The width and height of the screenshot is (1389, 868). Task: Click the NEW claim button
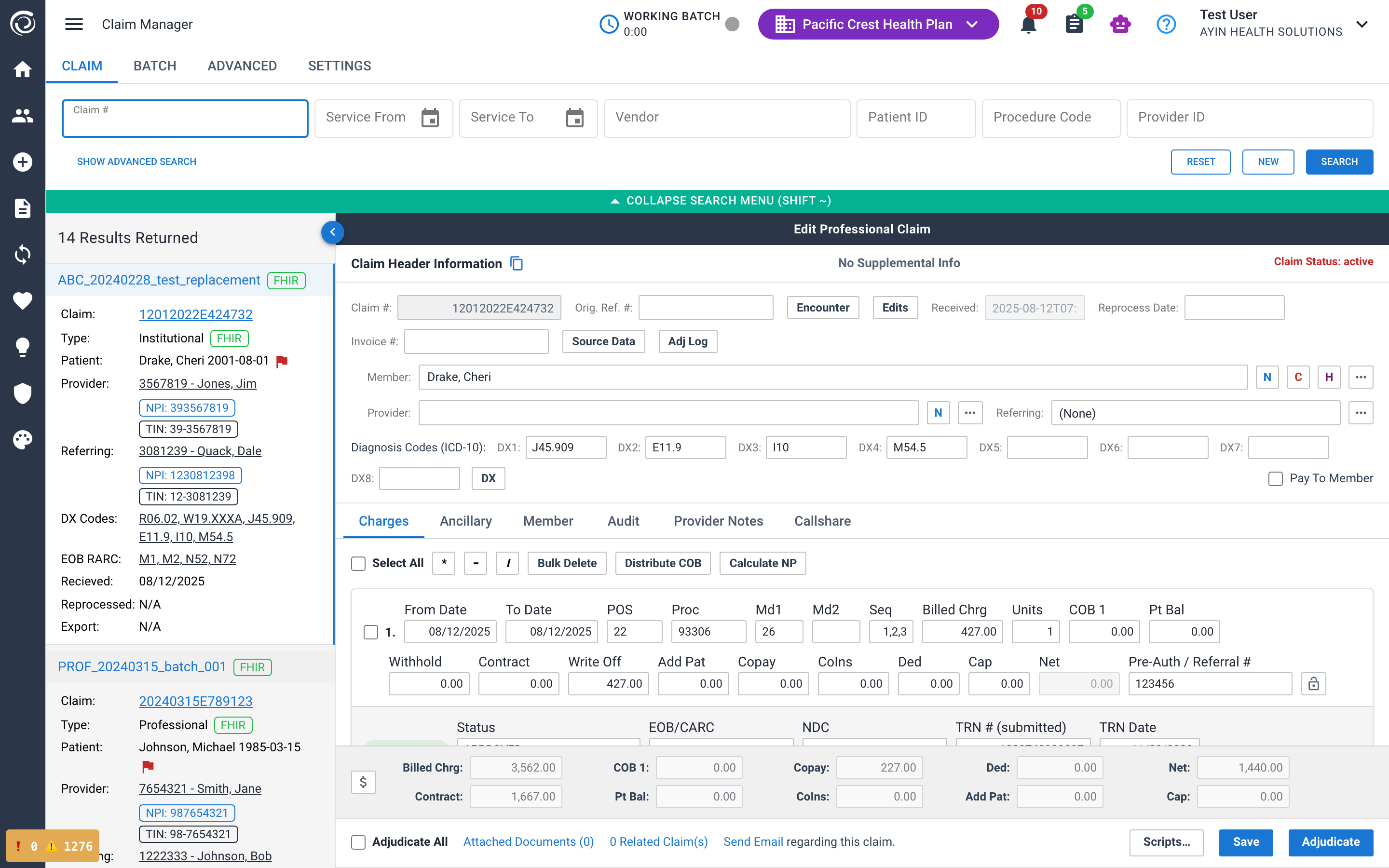[1268, 162]
